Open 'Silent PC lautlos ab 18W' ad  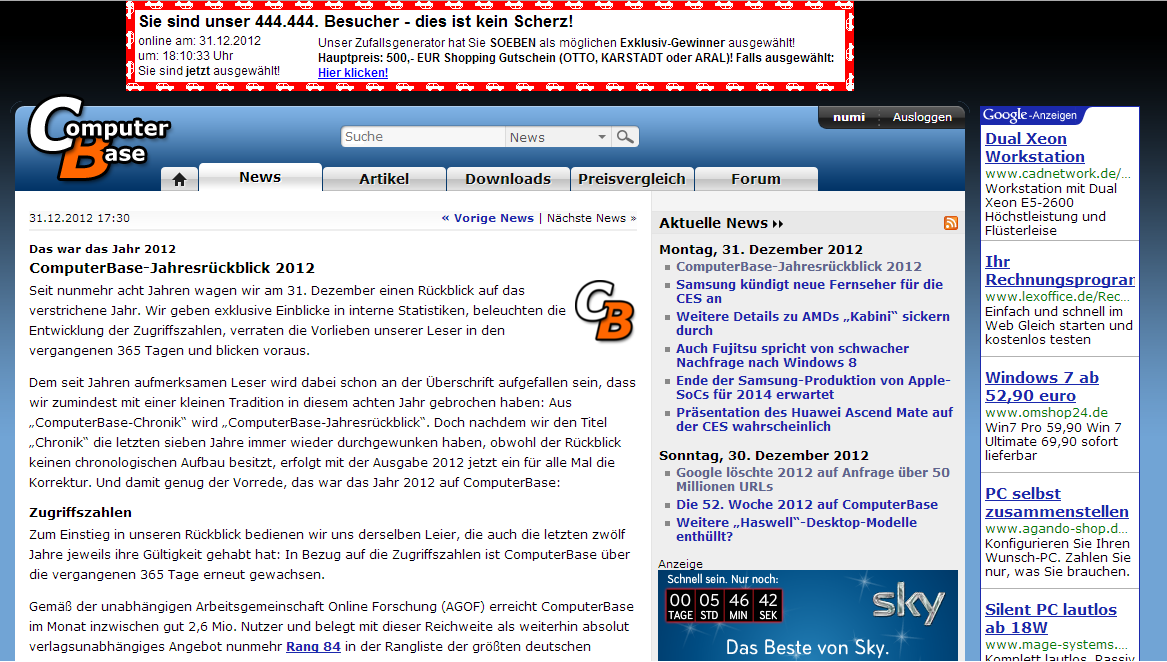pos(1051,618)
